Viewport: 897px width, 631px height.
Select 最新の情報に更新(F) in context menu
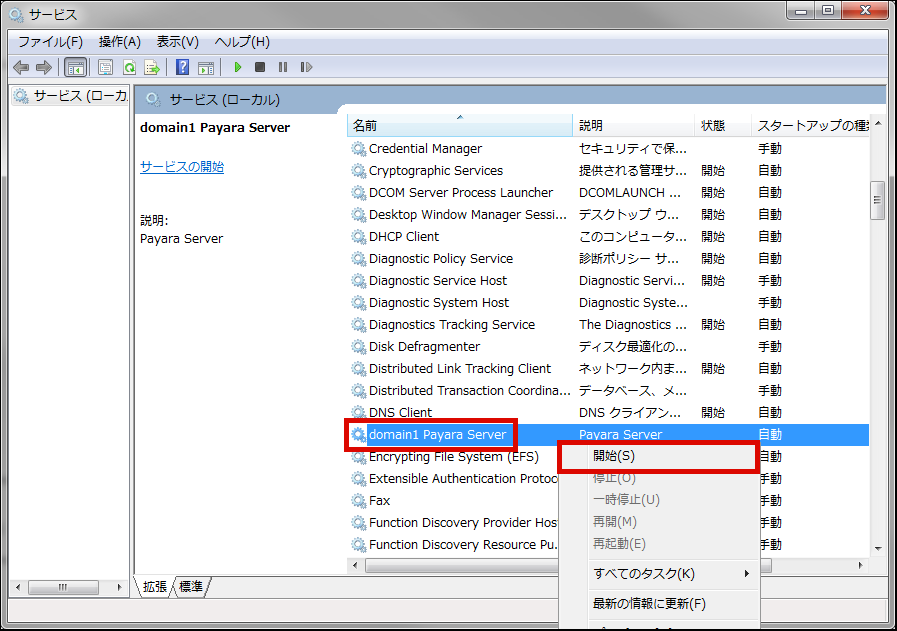(x=649, y=604)
